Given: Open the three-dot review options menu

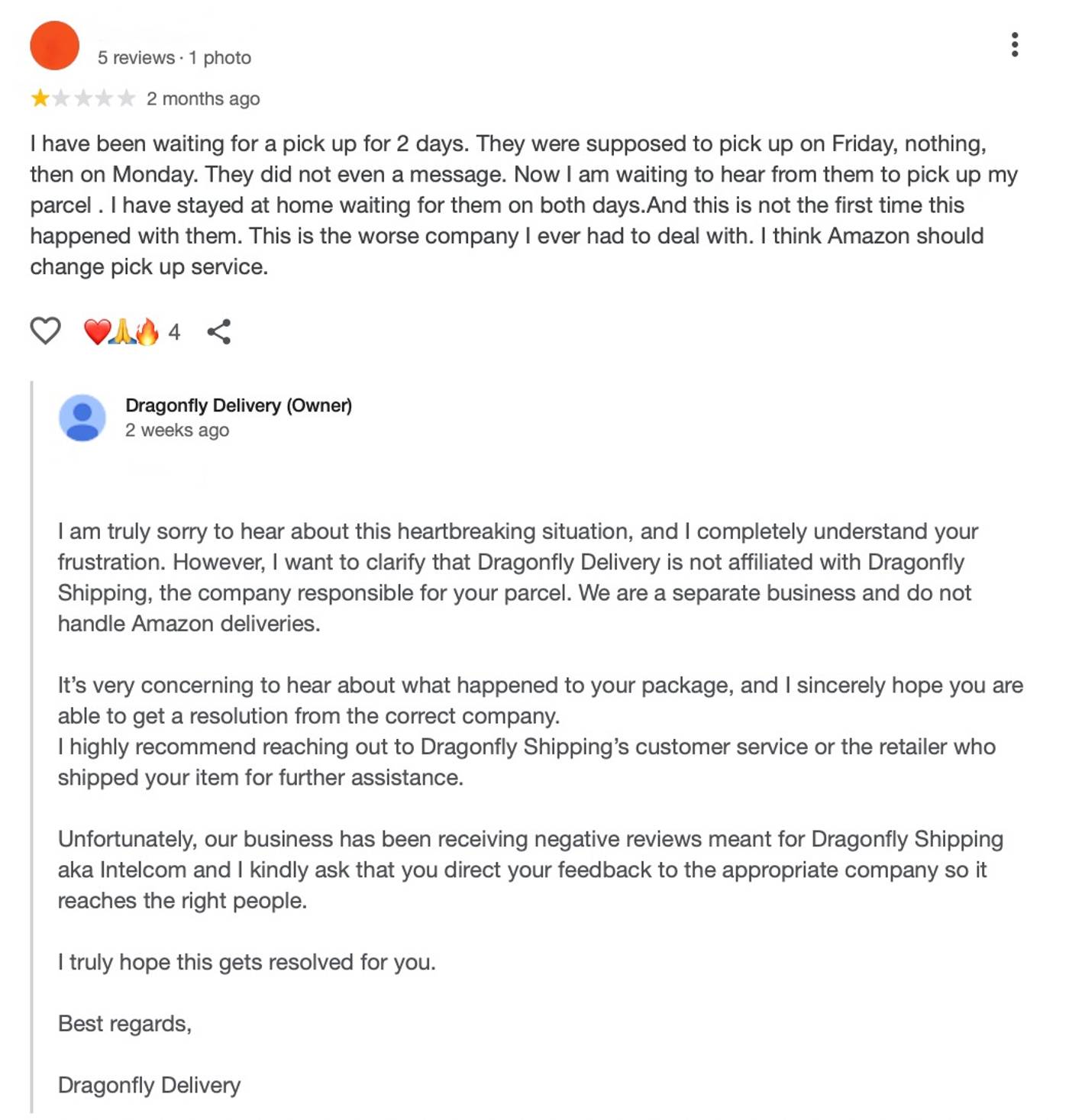Looking at the screenshot, I should point(1014,44).
